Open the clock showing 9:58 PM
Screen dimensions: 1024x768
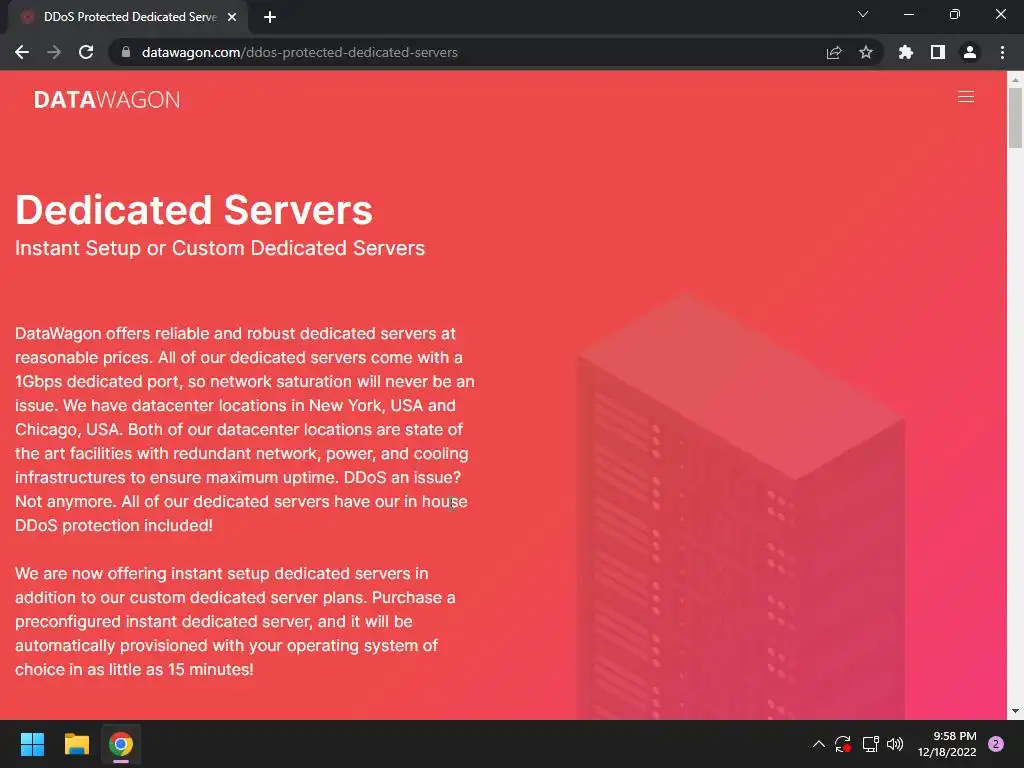pos(947,744)
